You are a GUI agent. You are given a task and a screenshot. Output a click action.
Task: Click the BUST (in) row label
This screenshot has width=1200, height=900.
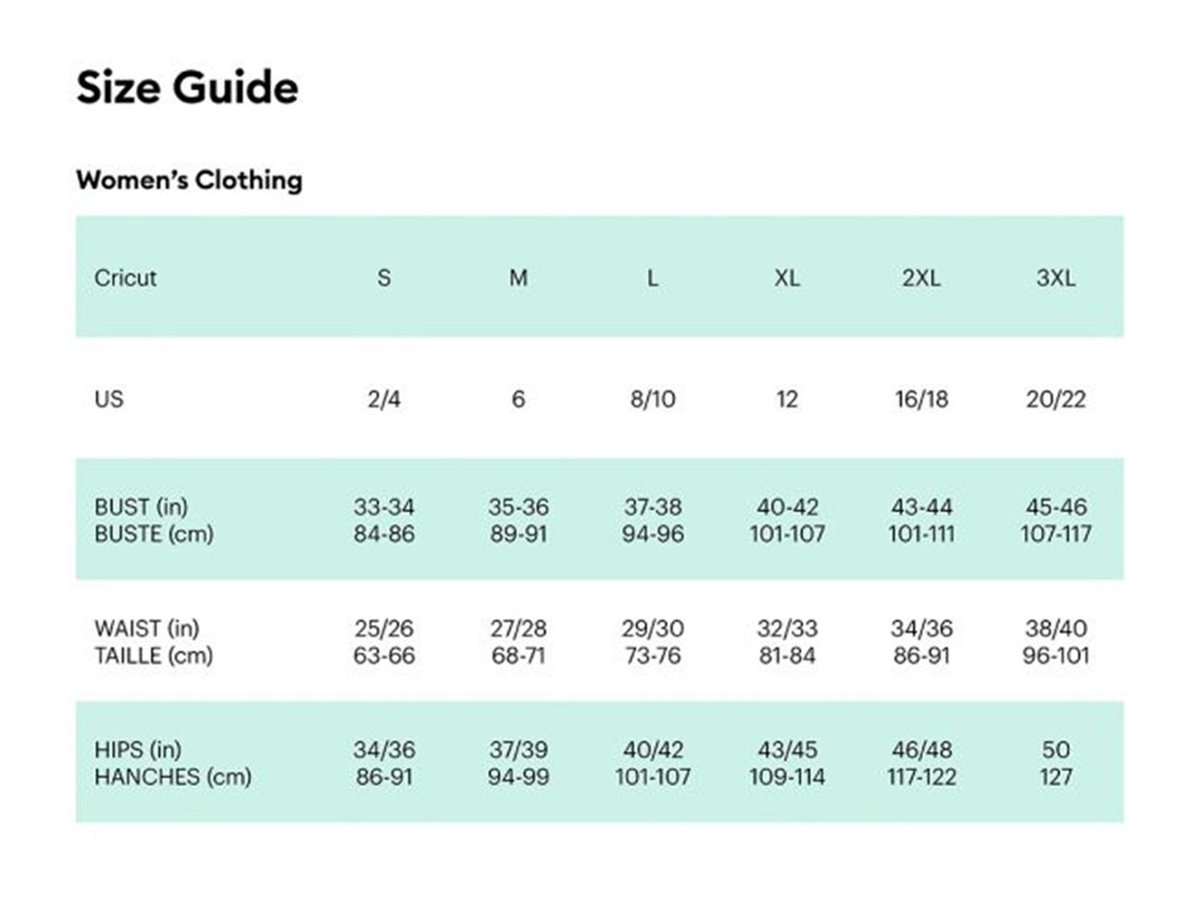(x=141, y=507)
